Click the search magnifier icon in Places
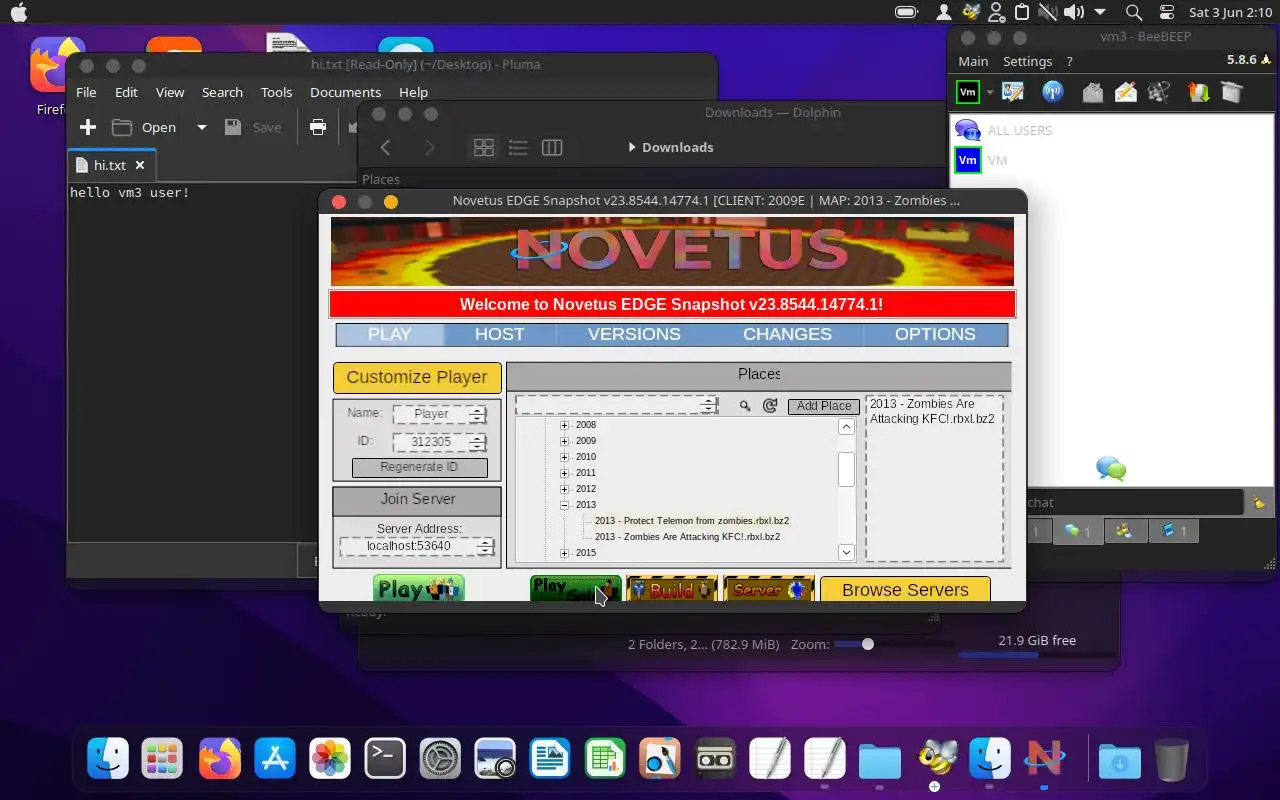This screenshot has width=1280, height=800. (x=745, y=406)
